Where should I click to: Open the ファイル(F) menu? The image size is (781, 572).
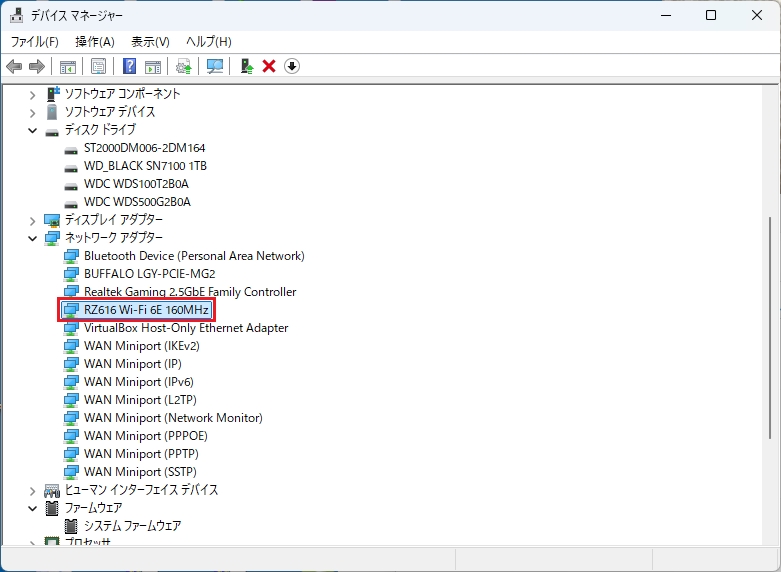(34, 42)
